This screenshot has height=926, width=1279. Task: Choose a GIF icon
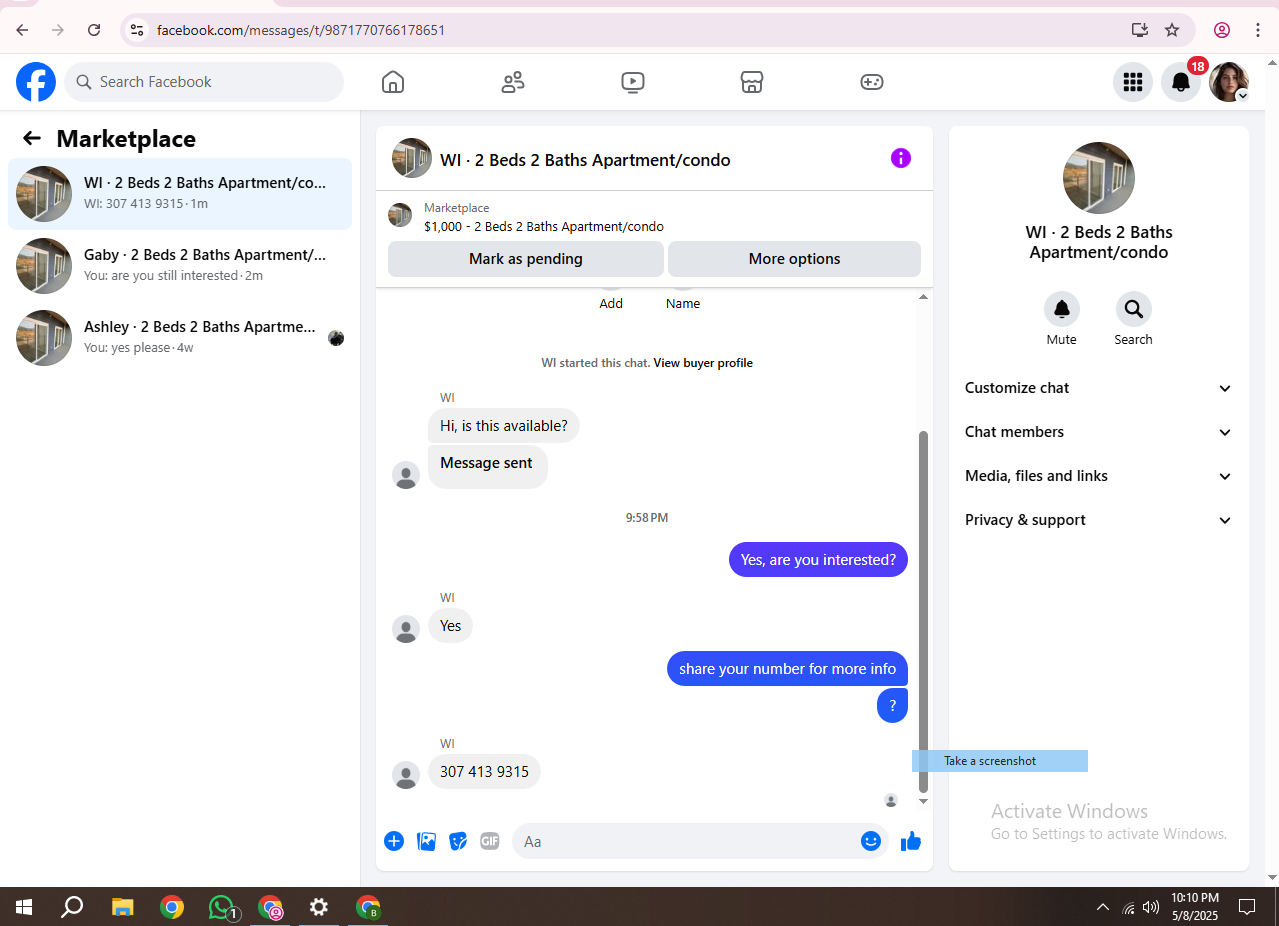point(490,841)
